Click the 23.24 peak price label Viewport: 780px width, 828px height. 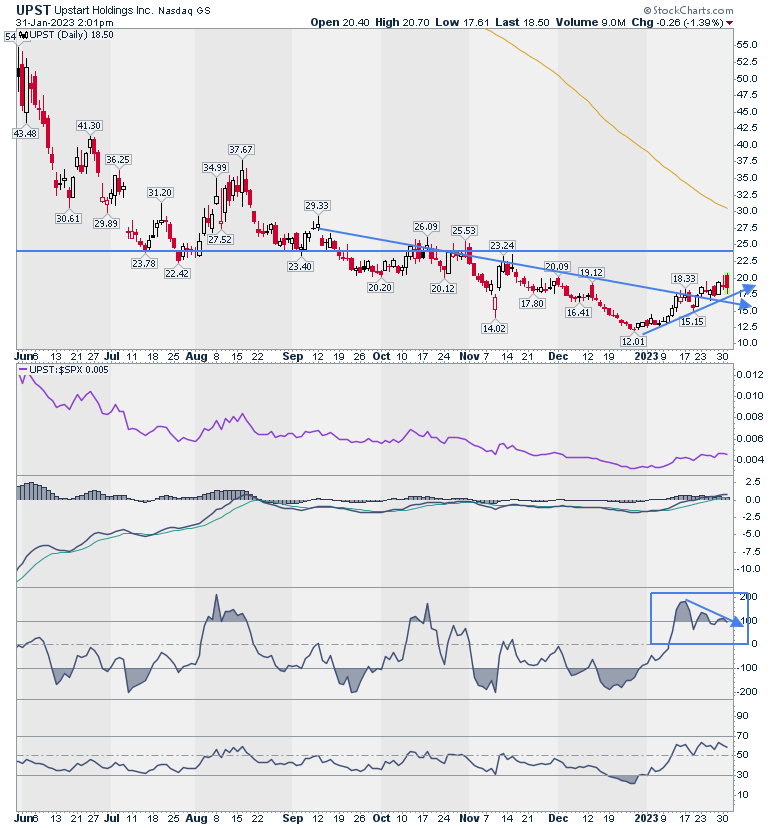tap(502, 246)
